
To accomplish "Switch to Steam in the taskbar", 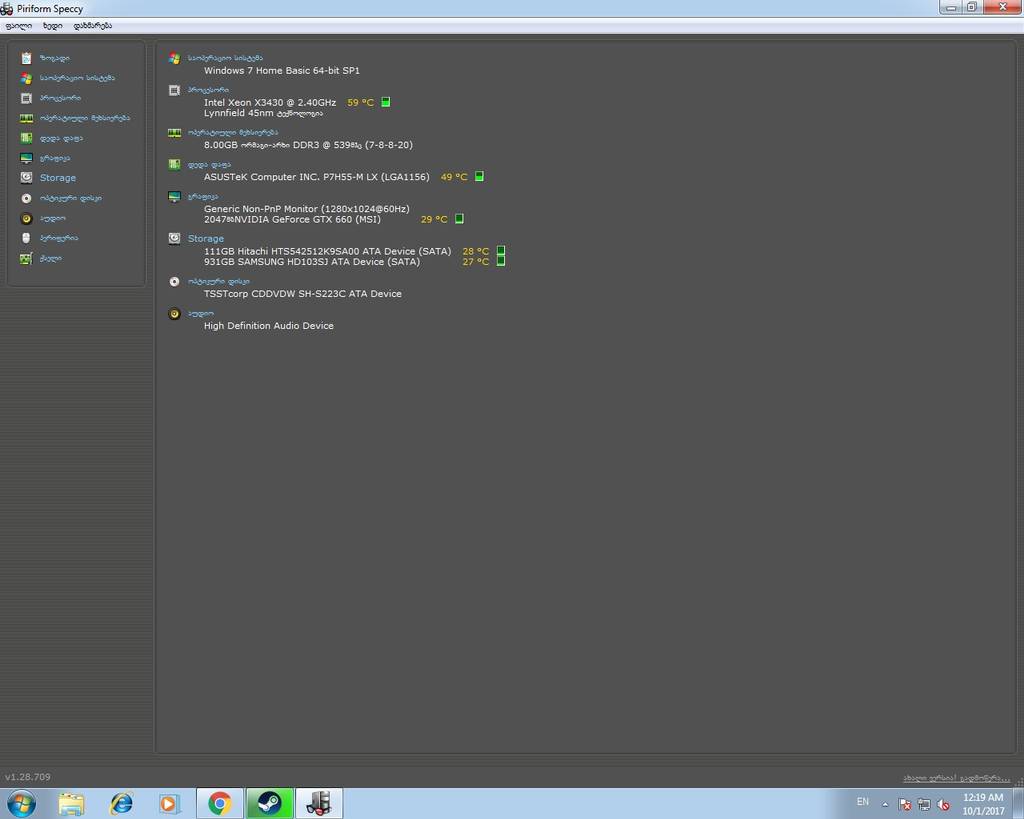I will [x=269, y=803].
